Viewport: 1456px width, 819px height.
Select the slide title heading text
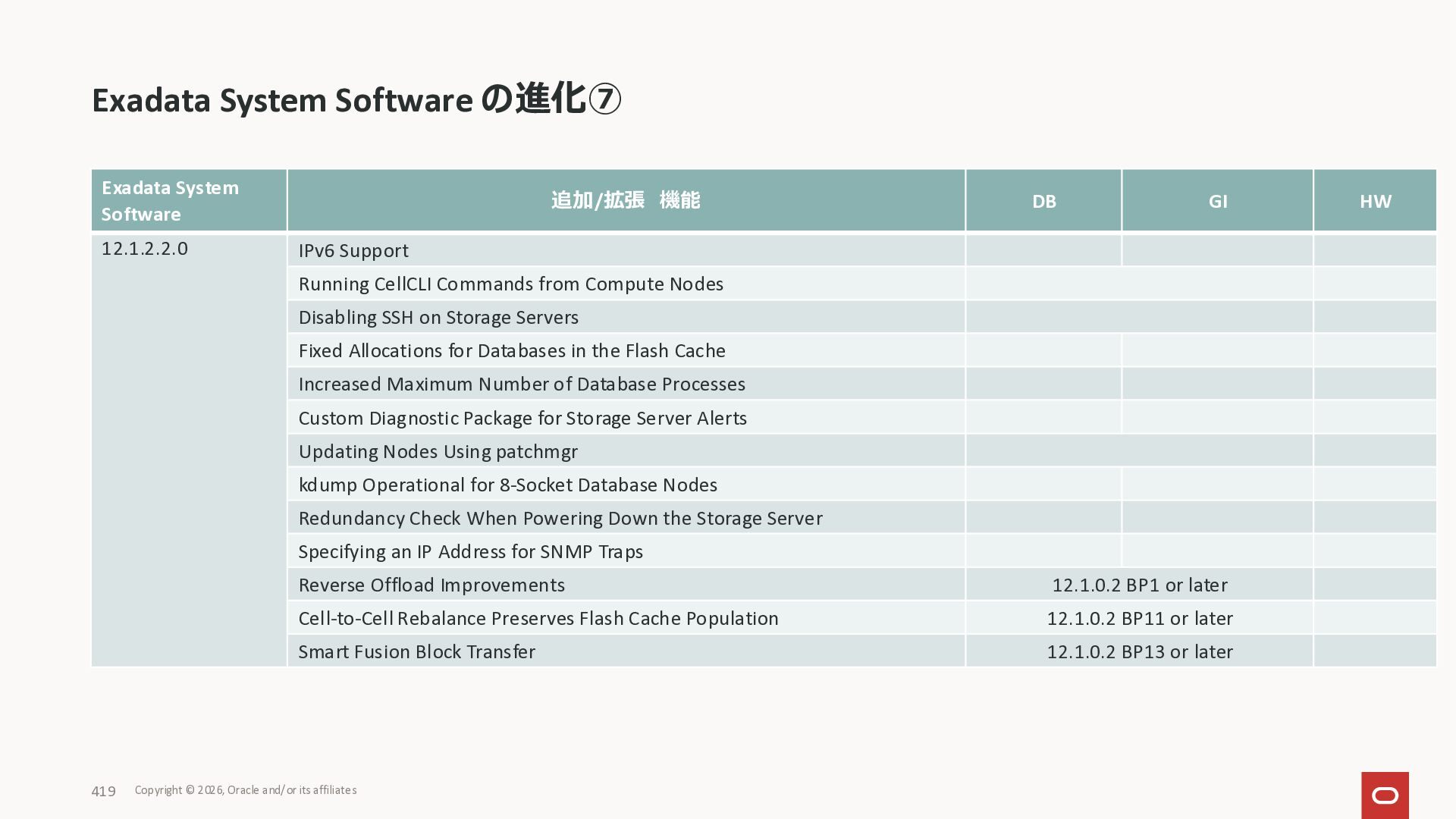click(356, 100)
